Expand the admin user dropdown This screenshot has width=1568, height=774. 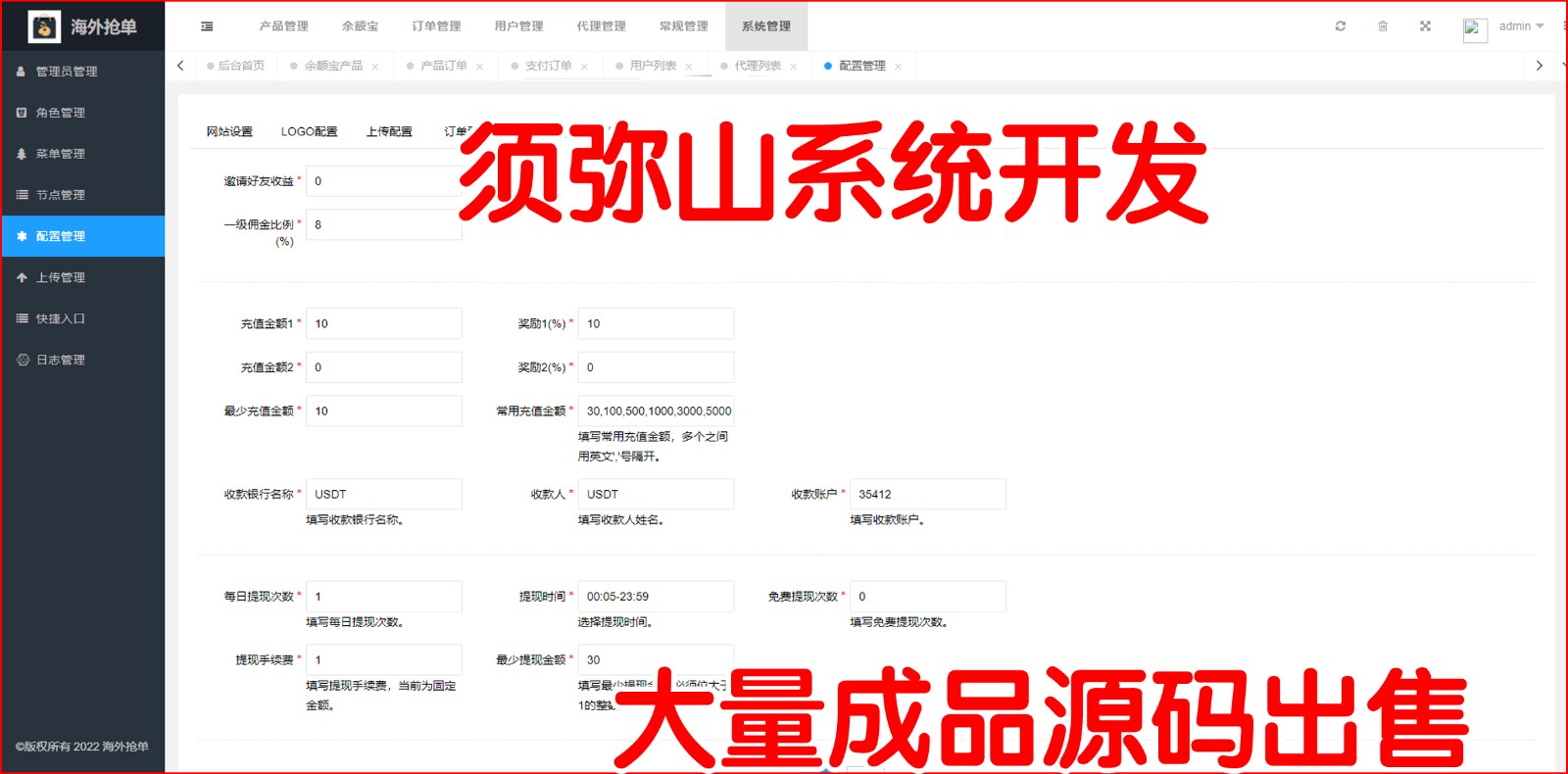pyautogui.click(x=1521, y=26)
